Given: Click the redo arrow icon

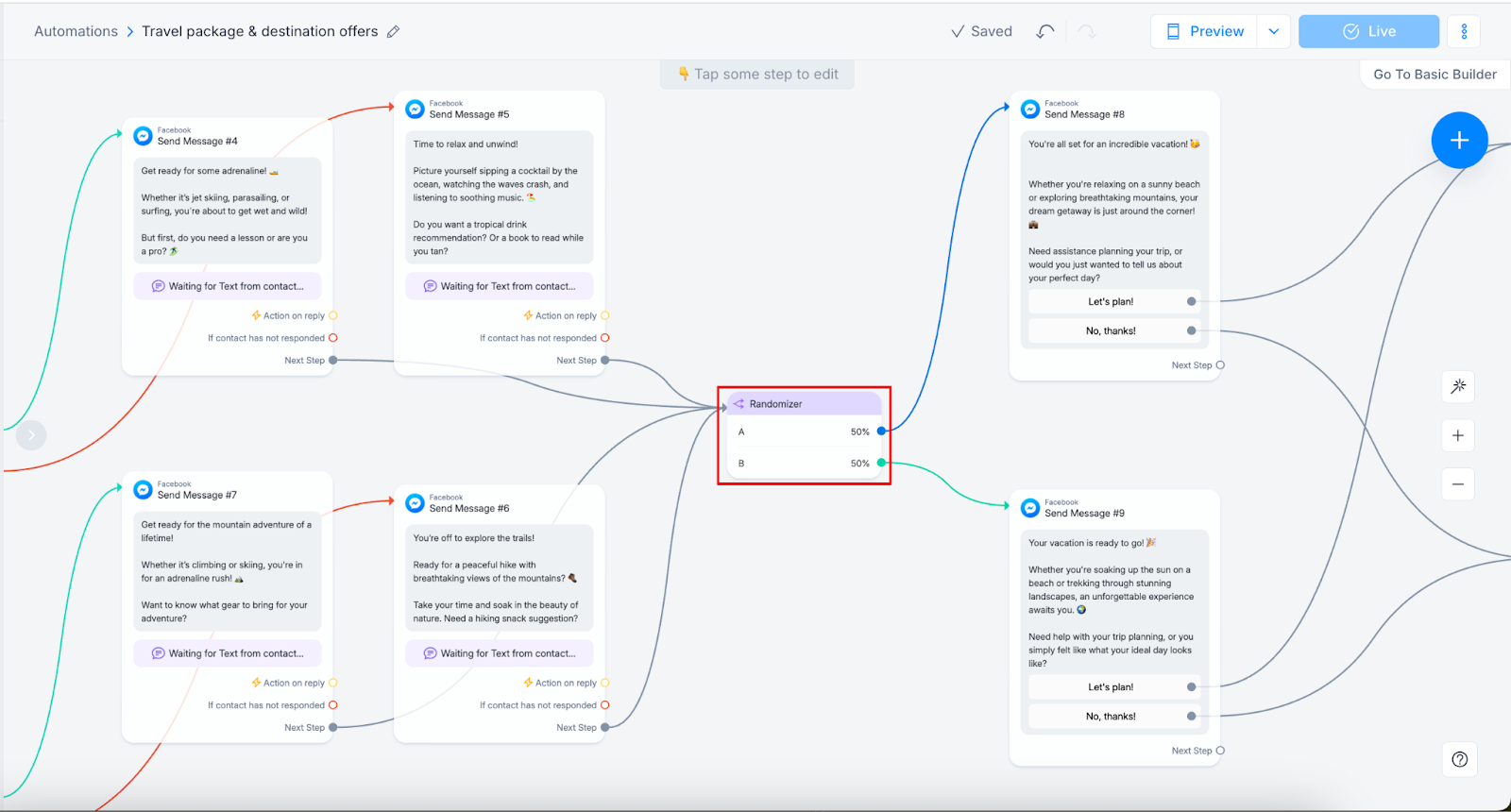Looking at the screenshot, I should (1087, 31).
